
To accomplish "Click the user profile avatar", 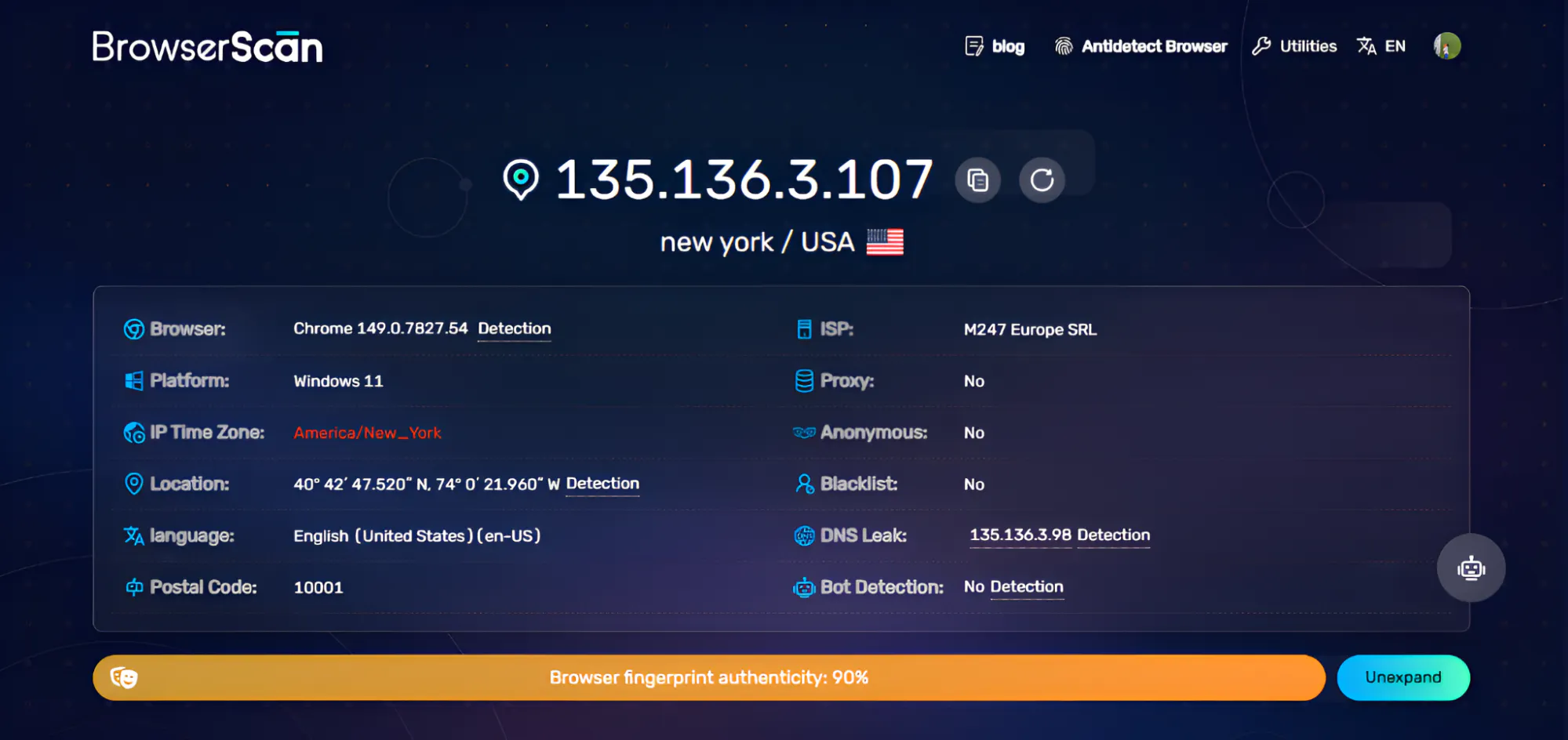I will click(x=1447, y=46).
